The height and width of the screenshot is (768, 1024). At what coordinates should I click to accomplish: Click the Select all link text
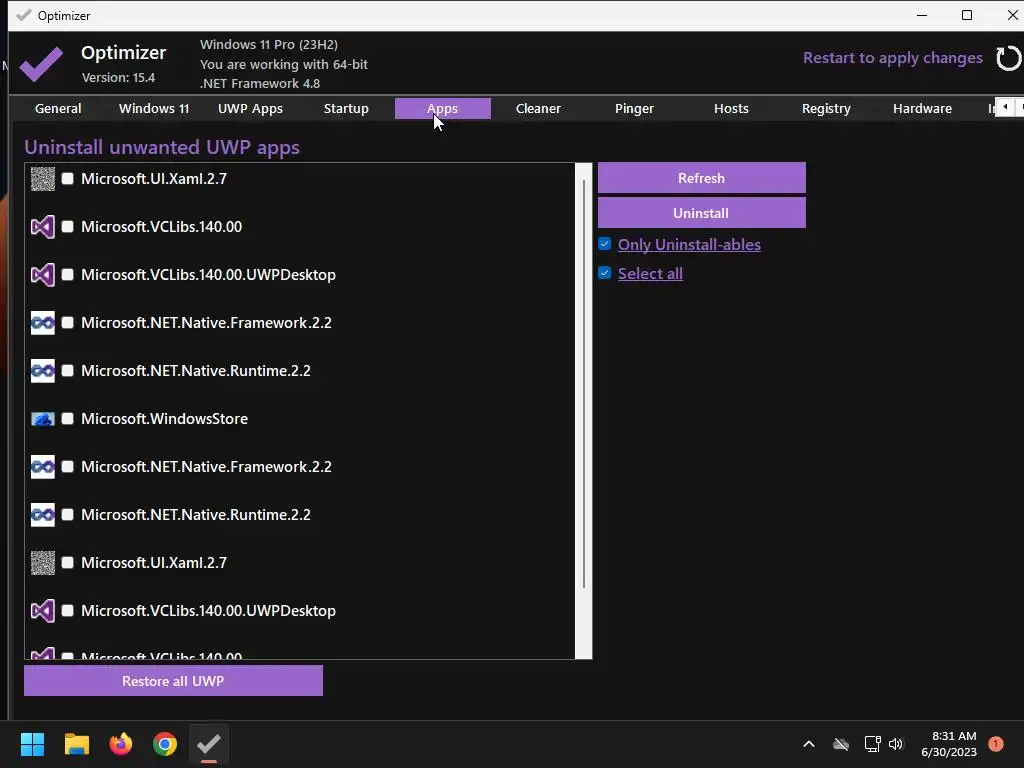tap(650, 274)
